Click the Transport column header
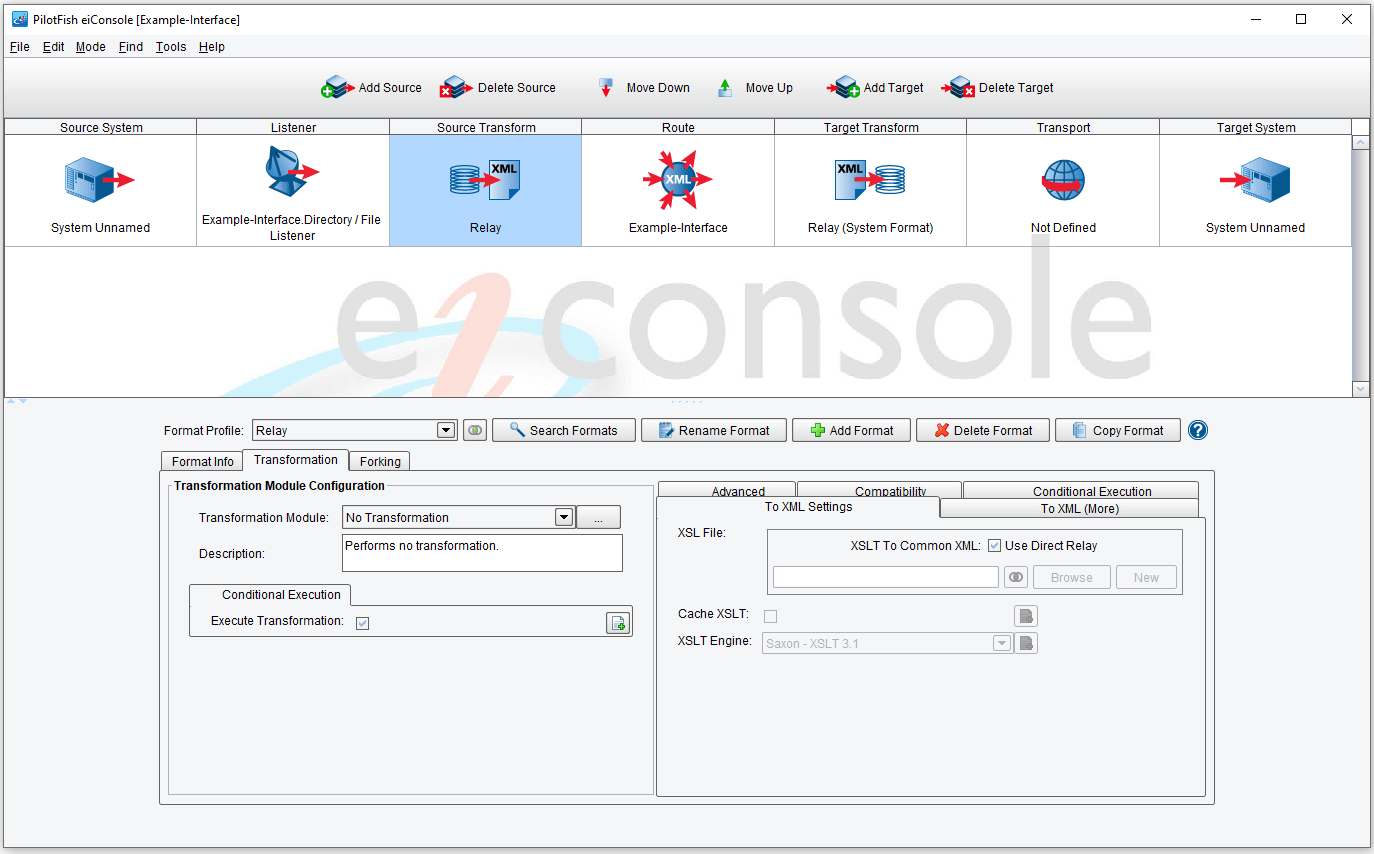Screen dimensions: 1374x854 click(x=1063, y=127)
